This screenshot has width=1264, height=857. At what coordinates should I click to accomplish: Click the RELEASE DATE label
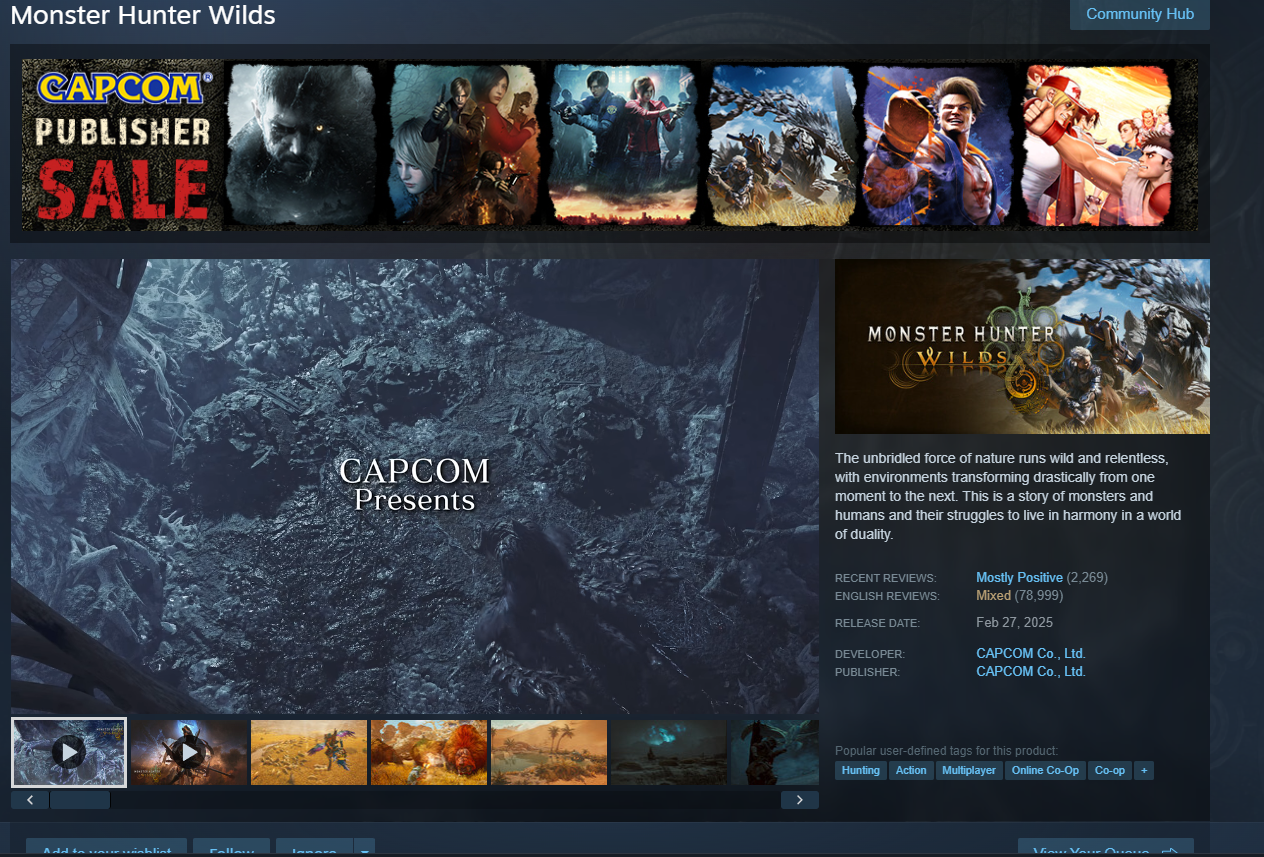877,623
